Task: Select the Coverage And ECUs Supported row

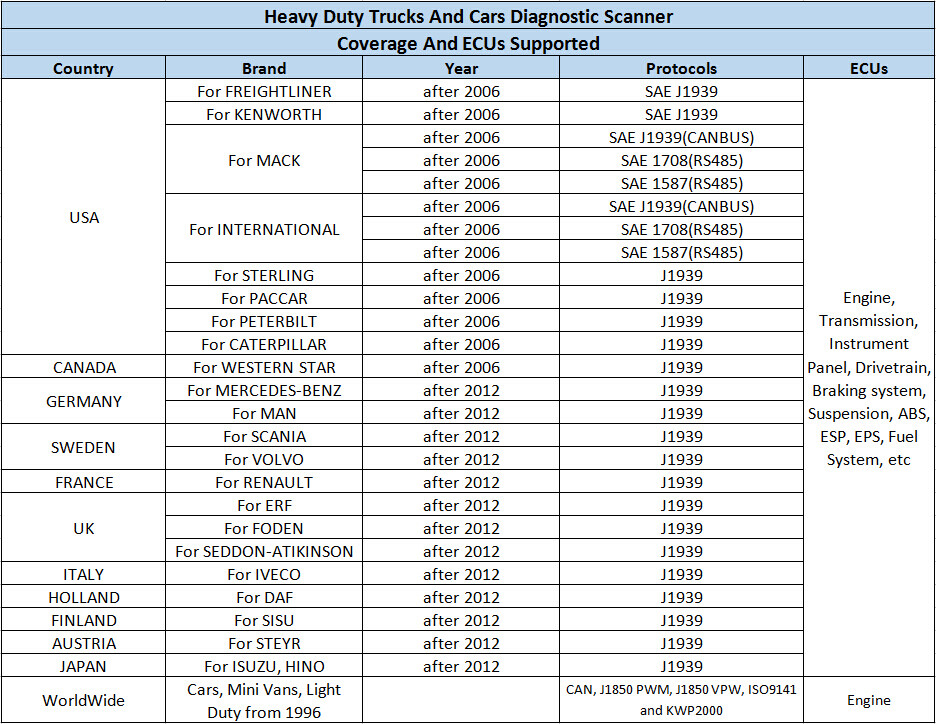Action: pos(468,43)
